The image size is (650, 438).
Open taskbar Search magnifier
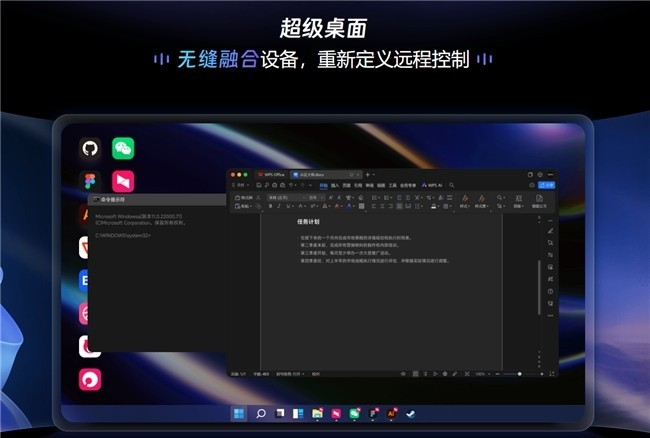tap(260, 412)
